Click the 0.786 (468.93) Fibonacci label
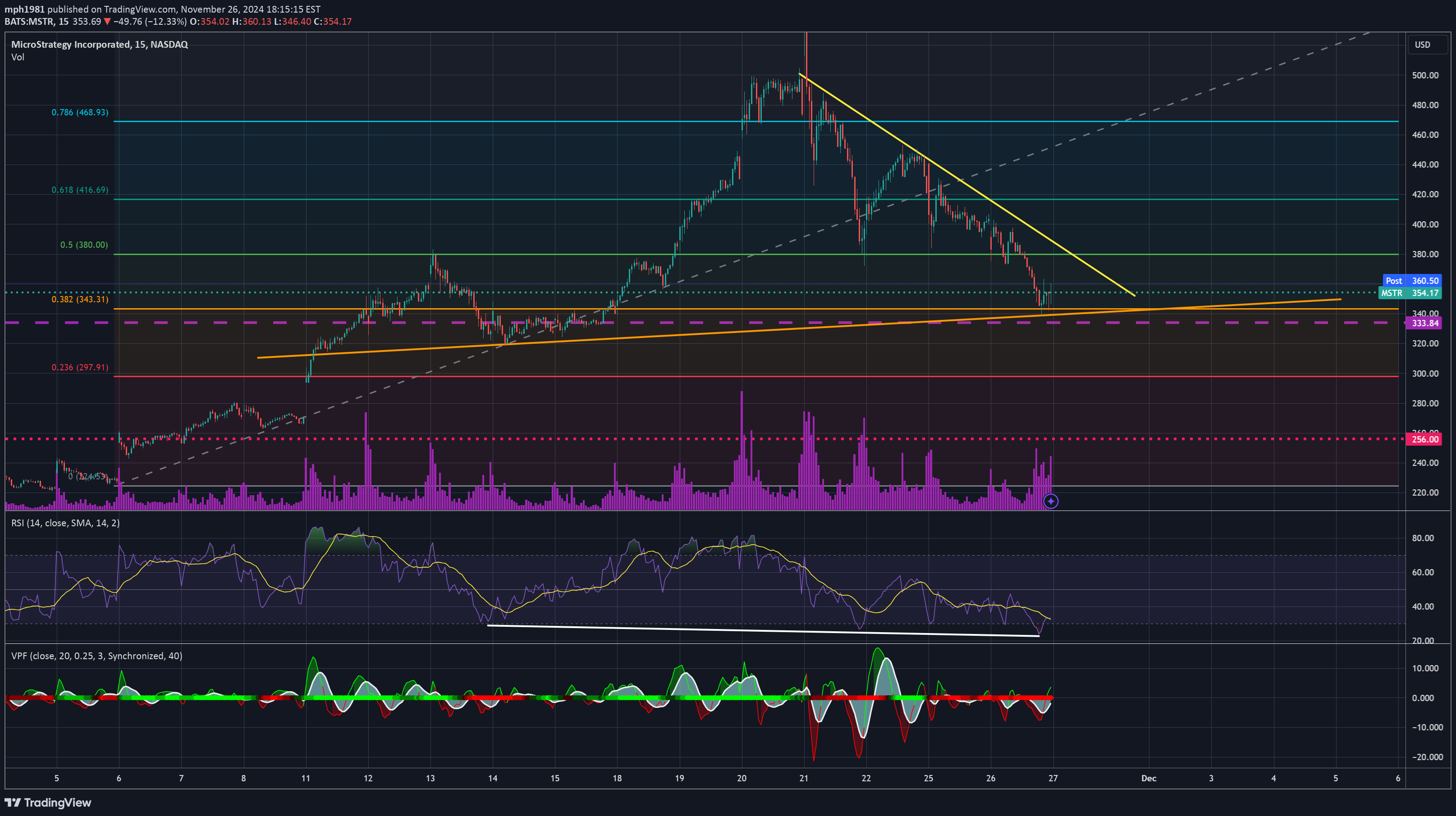The width and height of the screenshot is (1456, 816). click(x=80, y=113)
